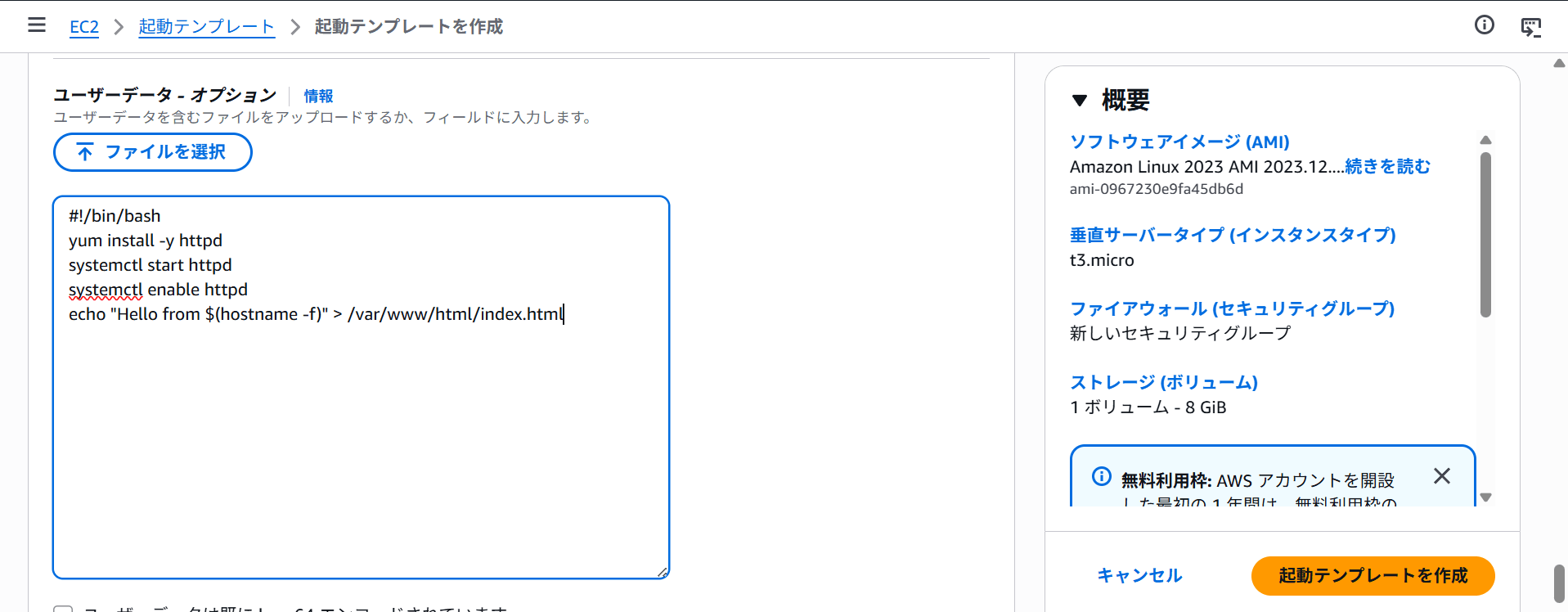This screenshot has height=612, width=1568.
Task: Open 情報 link for user data
Action: pyautogui.click(x=318, y=97)
